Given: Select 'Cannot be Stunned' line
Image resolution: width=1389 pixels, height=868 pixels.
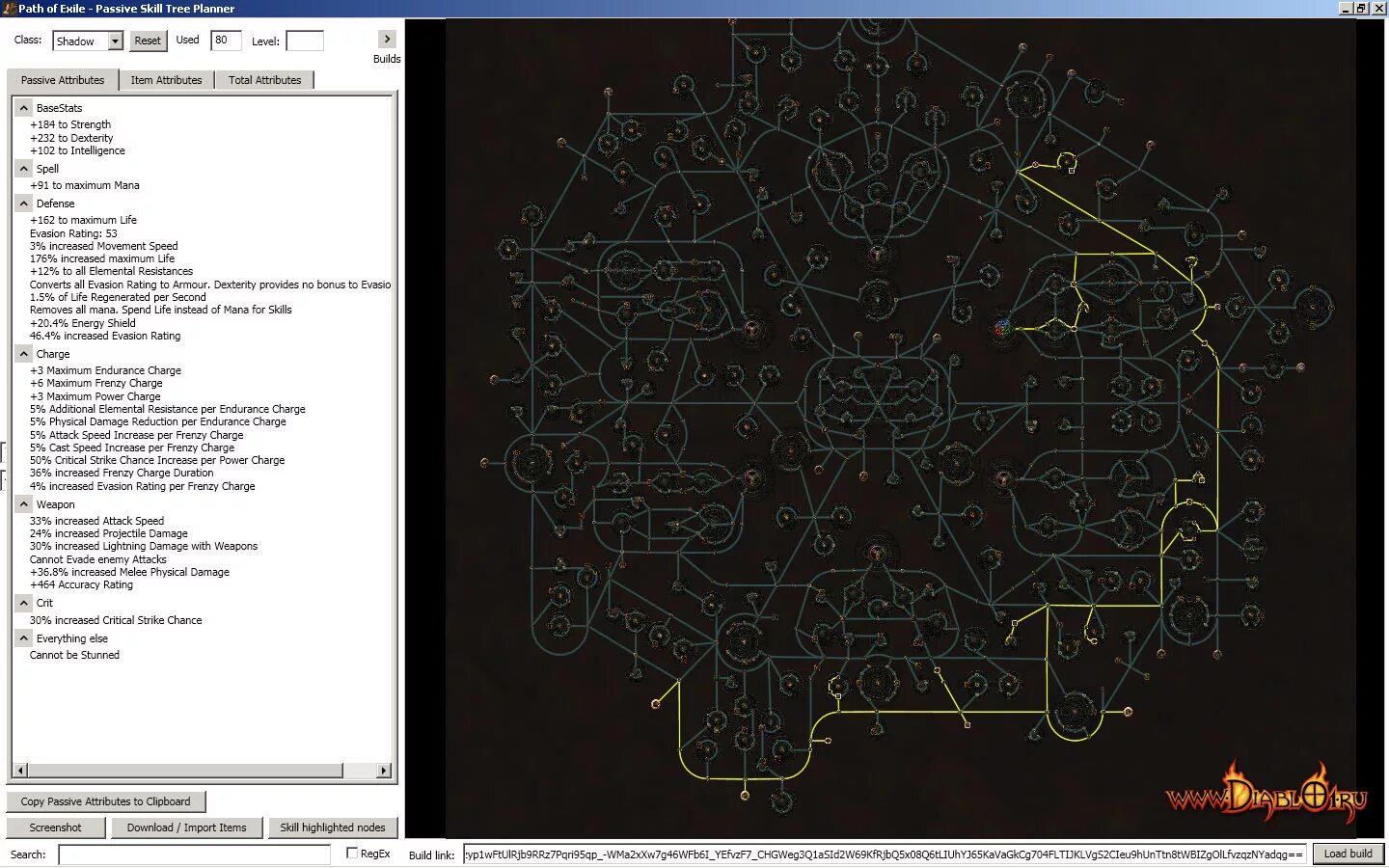Looking at the screenshot, I should (x=74, y=655).
